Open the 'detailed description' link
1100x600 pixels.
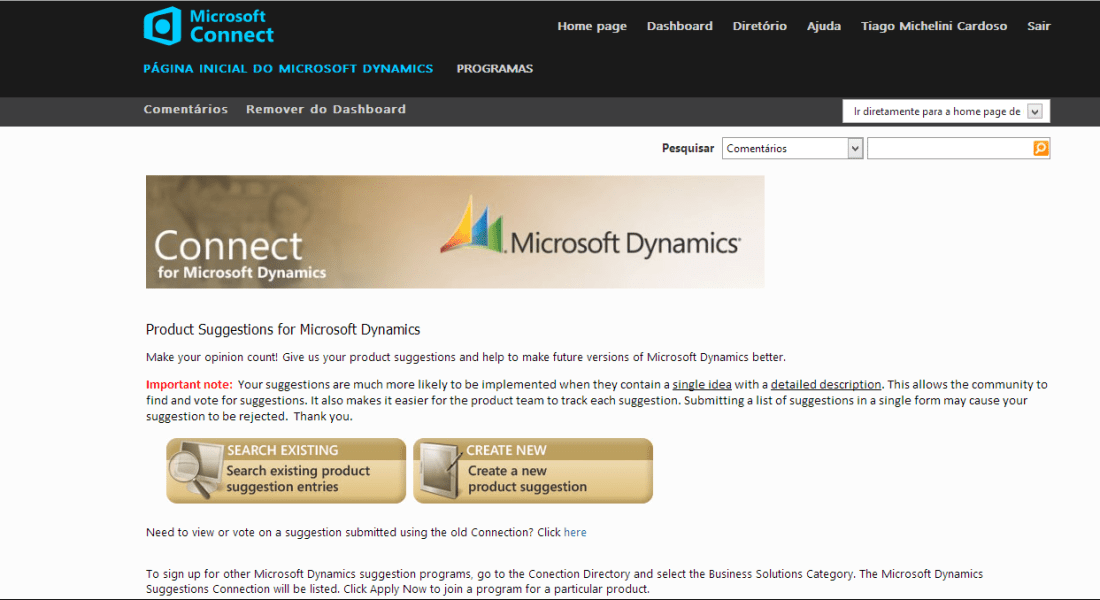(x=826, y=383)
